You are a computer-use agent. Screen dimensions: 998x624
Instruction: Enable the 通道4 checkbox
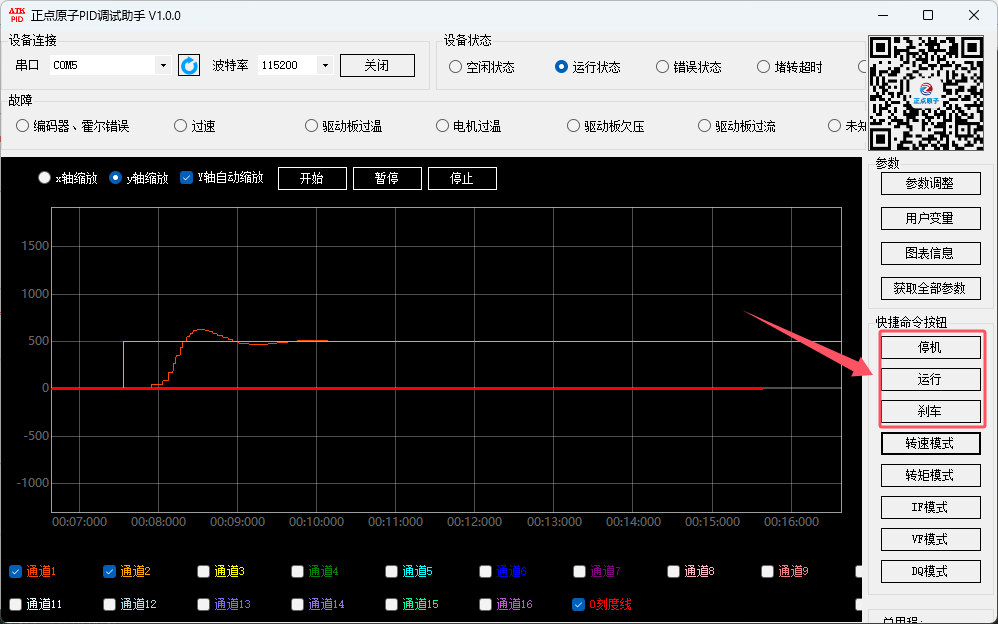click(297, 571)
